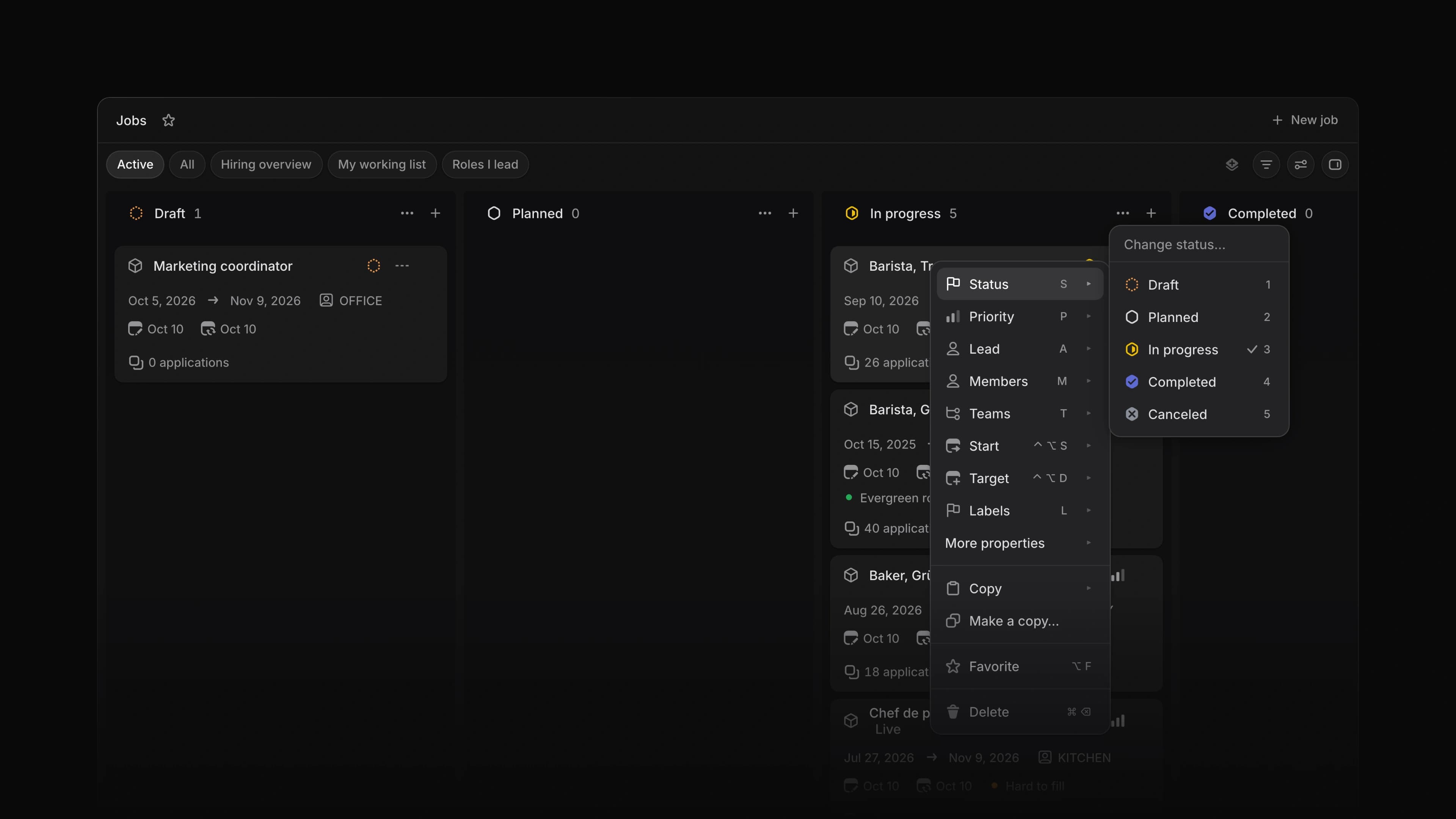Click the New job button

coord(1304,120)
